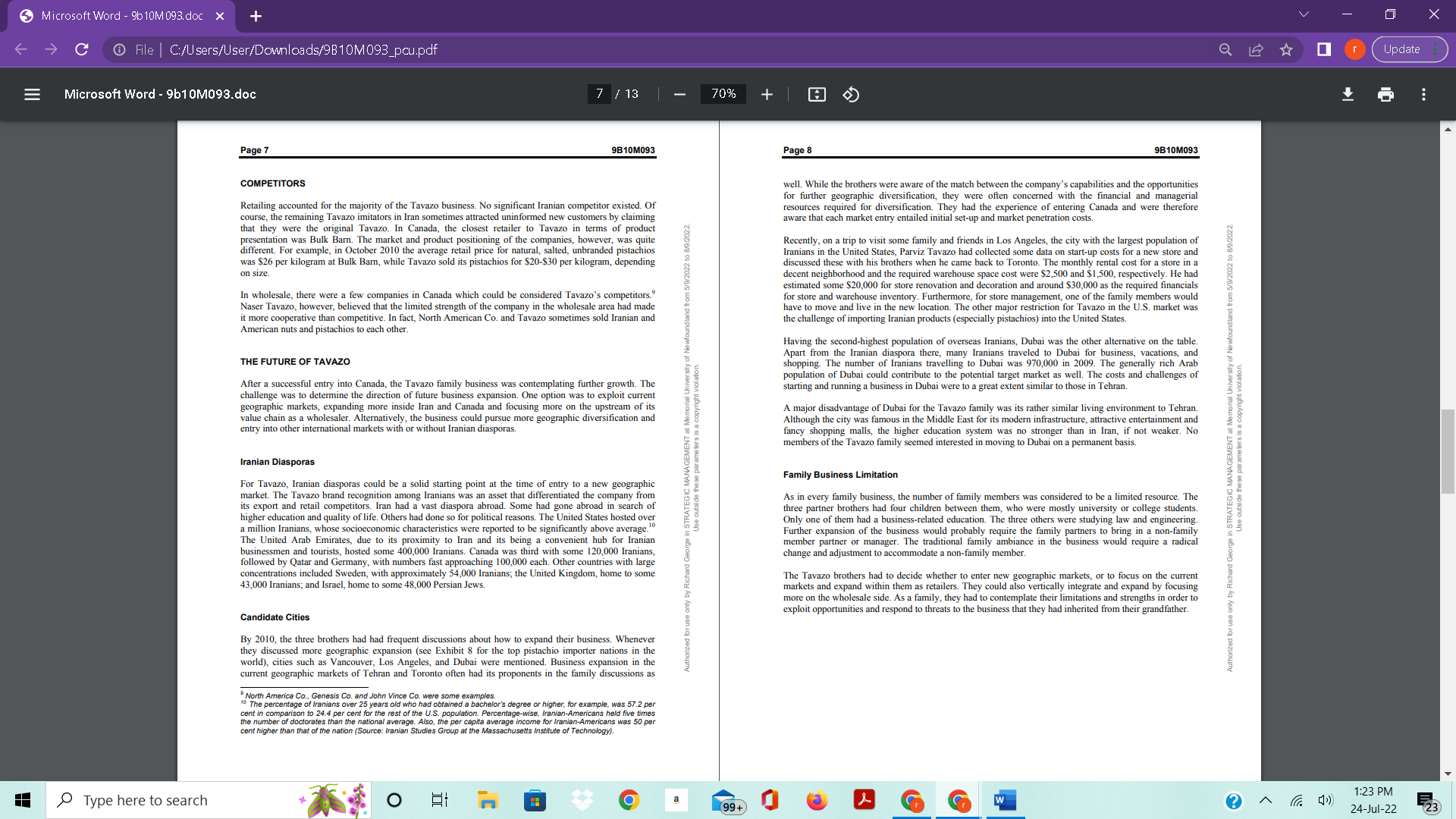Toggle the bookmark star for this page
The image size is (1456, 819).
pyautogui.click(x=1286, y=49)
